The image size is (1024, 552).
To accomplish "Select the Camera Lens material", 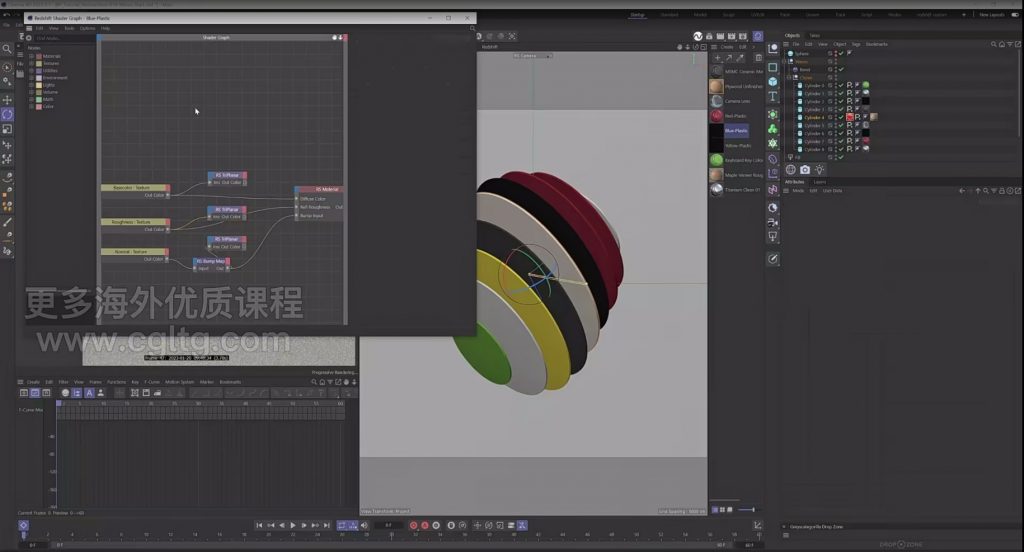I will click(737, 101).
